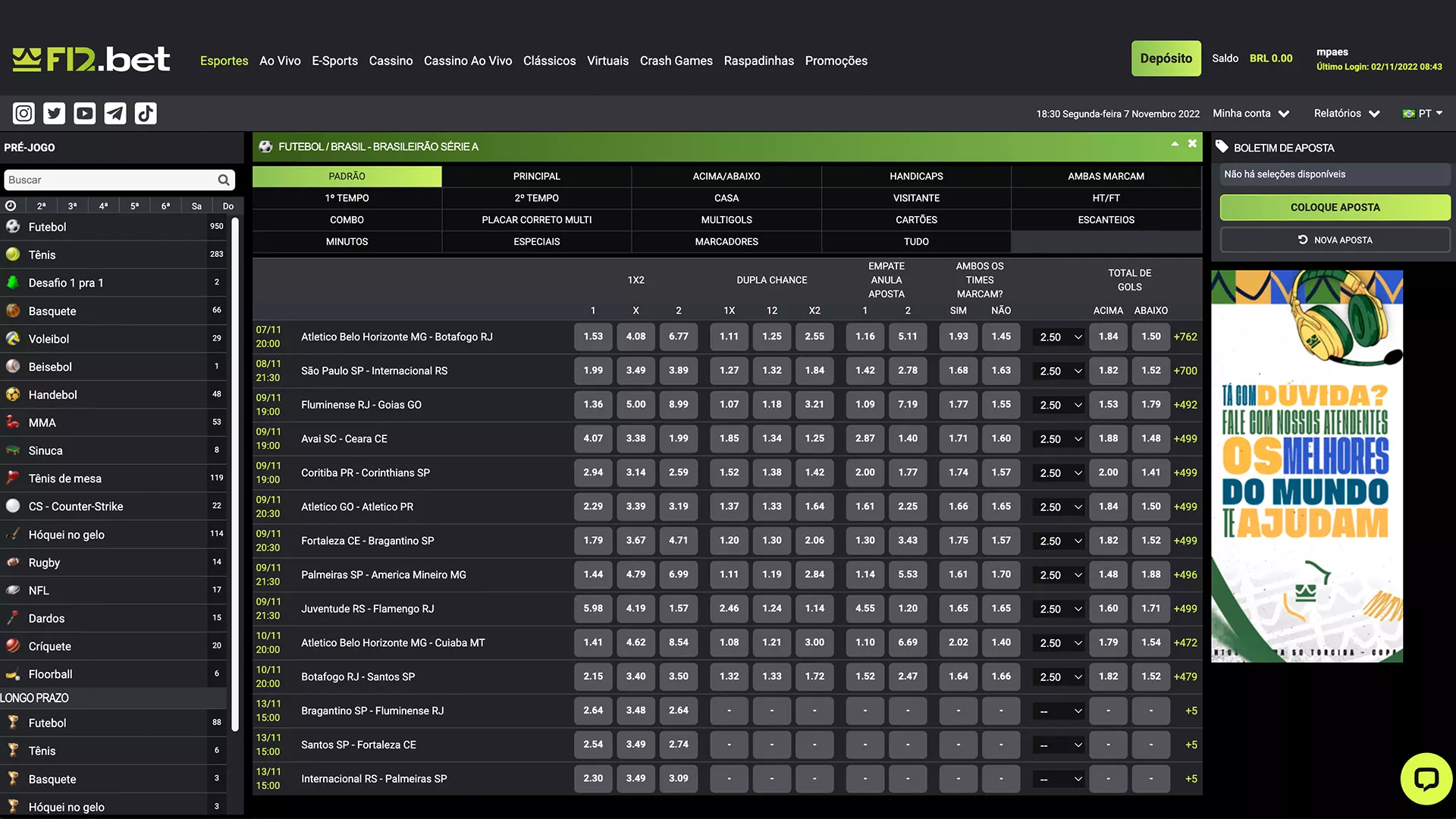1456x819 pixels.
Task: Select the Dardos sport
Action: tap(114, 618)
